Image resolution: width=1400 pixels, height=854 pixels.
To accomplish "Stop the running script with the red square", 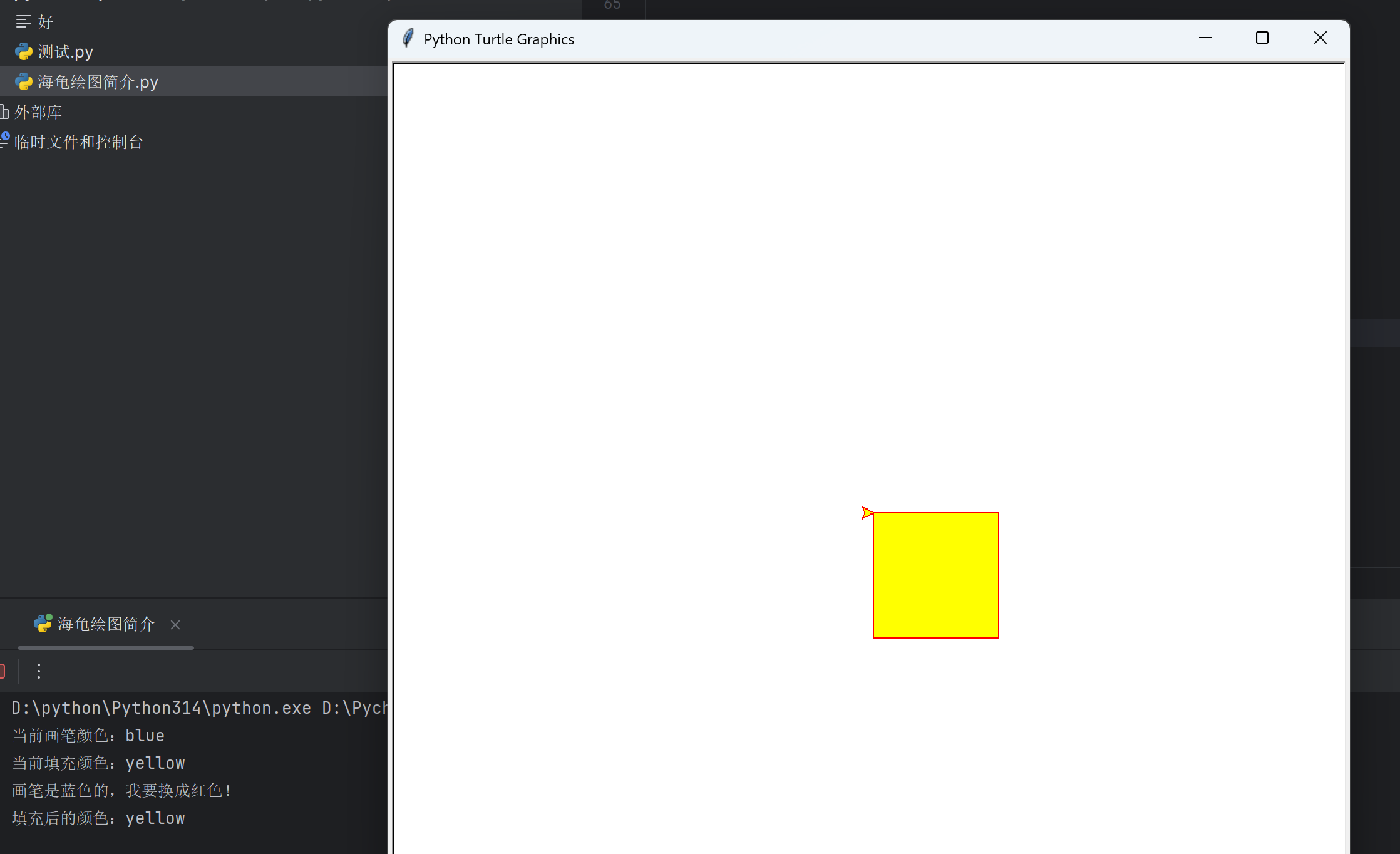I will (3, 671).
